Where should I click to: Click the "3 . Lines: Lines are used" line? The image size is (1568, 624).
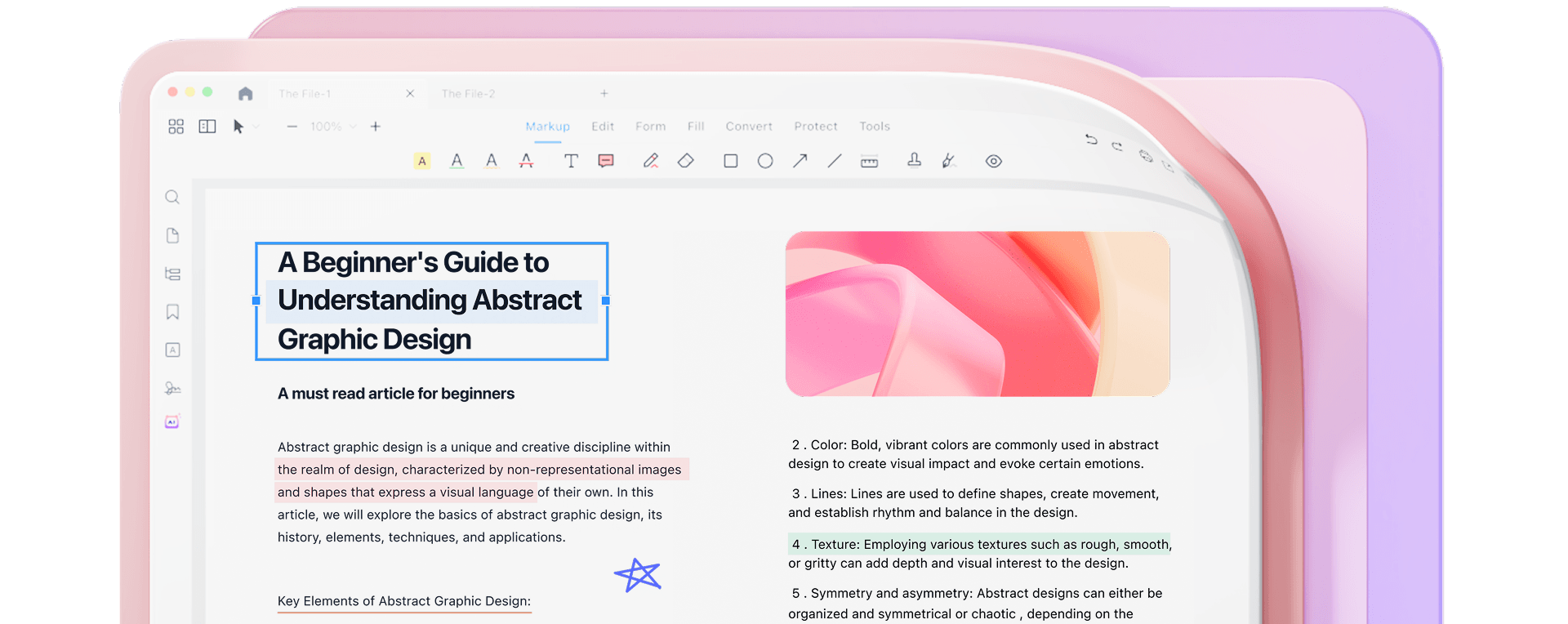pyautogui.click(x=975, y=494)
